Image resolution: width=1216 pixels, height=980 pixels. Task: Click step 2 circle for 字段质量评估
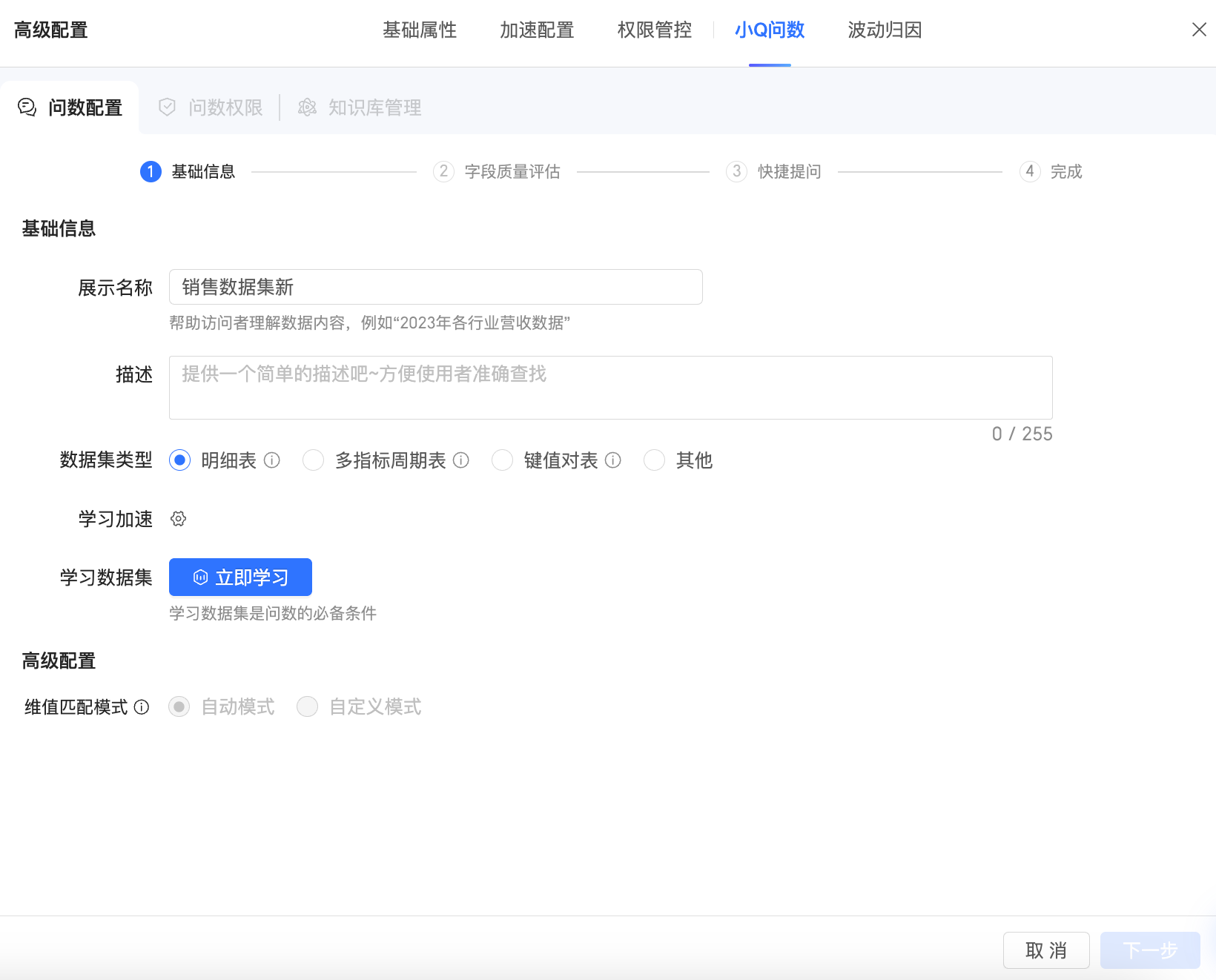[x=443, y=172]
